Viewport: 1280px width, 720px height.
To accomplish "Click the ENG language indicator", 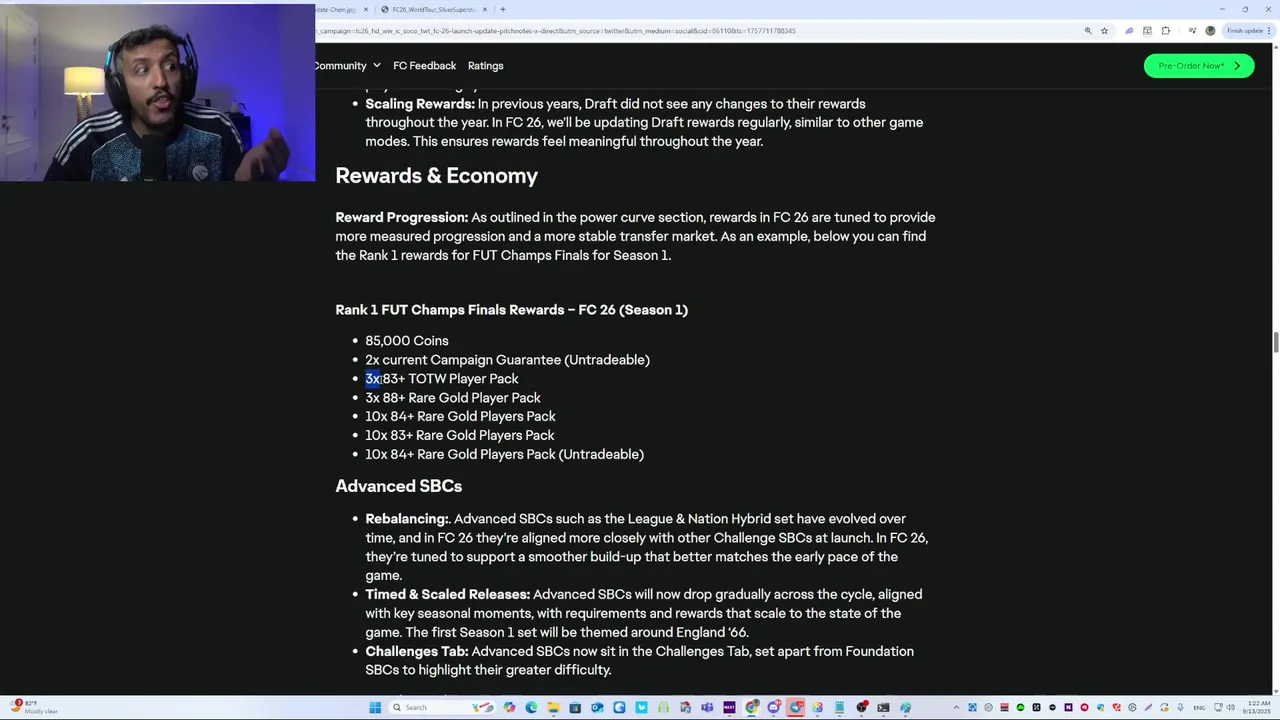I will point(1199,708).
